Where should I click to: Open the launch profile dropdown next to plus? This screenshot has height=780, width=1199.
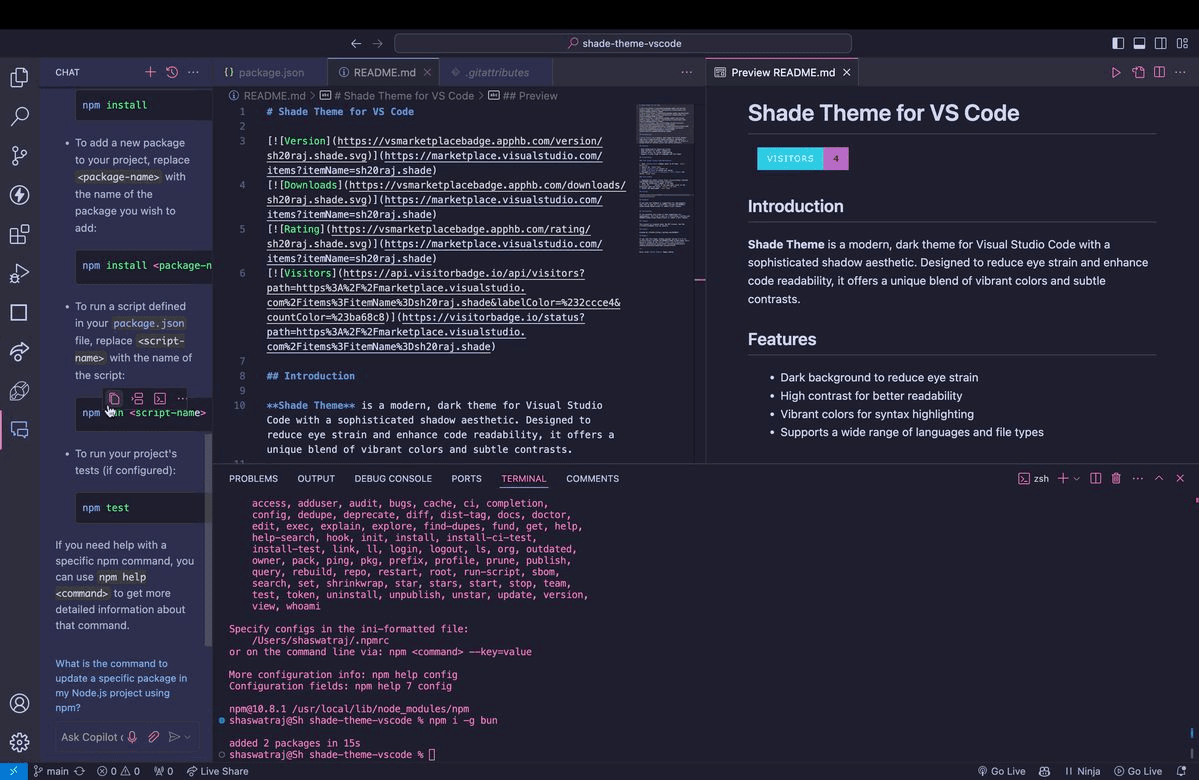(x=1076, y=478)
